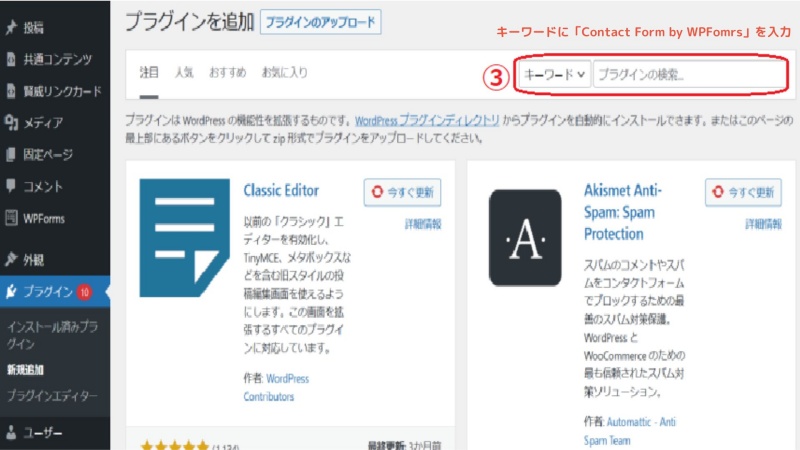Screen dimensions: 800x450
Task: Switch to the 注目 tab
Action: [149, 72]
